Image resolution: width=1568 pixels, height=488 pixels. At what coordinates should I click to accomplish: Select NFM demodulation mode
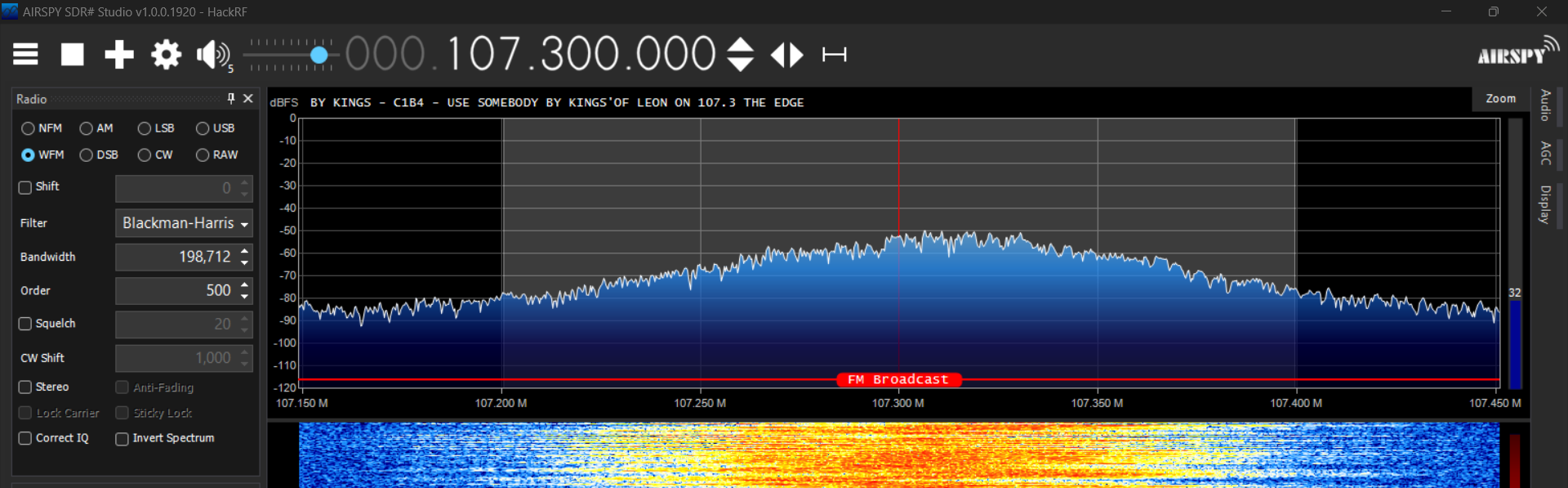pos(42,128)
